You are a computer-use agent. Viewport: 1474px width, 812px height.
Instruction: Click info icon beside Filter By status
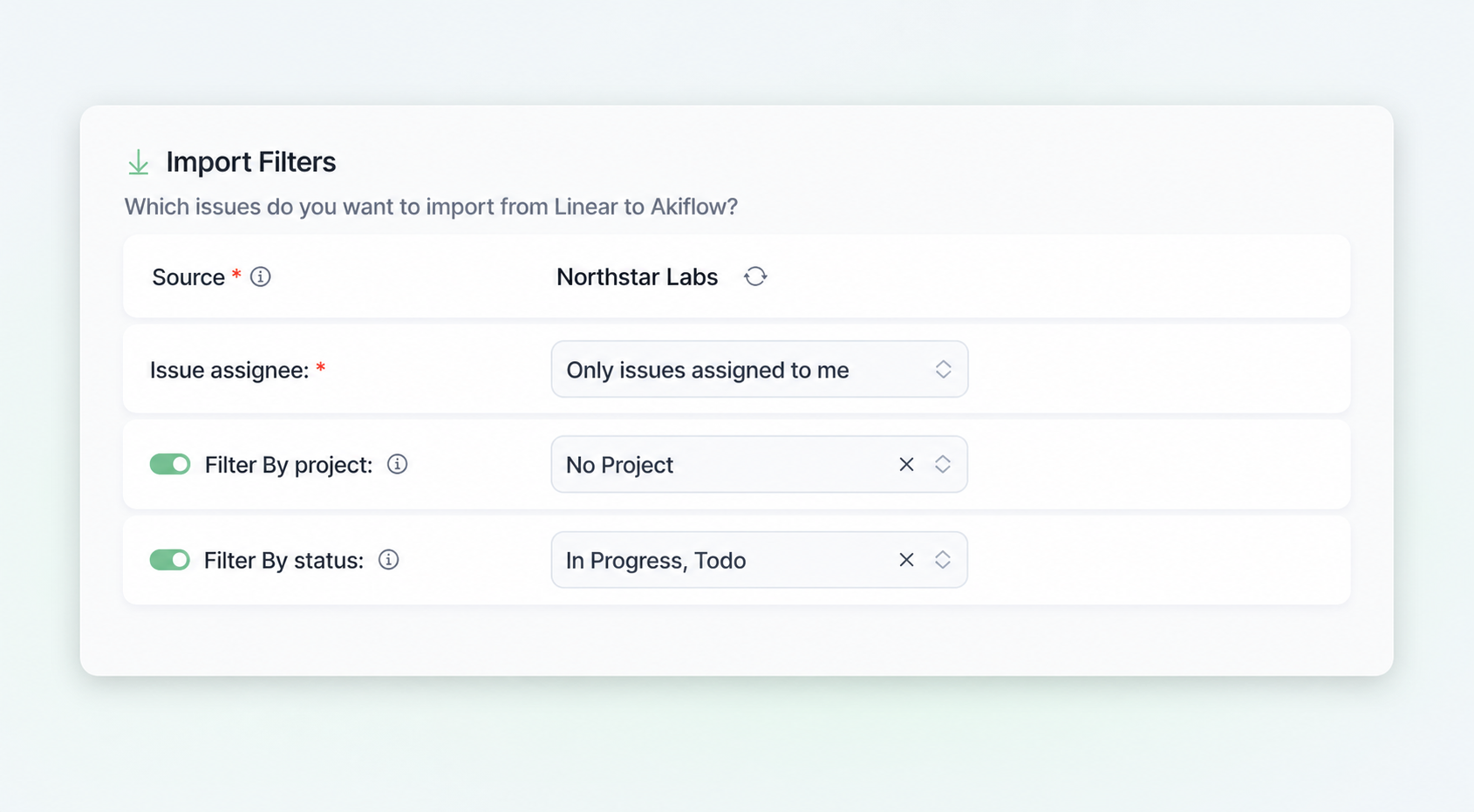coord(388,560)
